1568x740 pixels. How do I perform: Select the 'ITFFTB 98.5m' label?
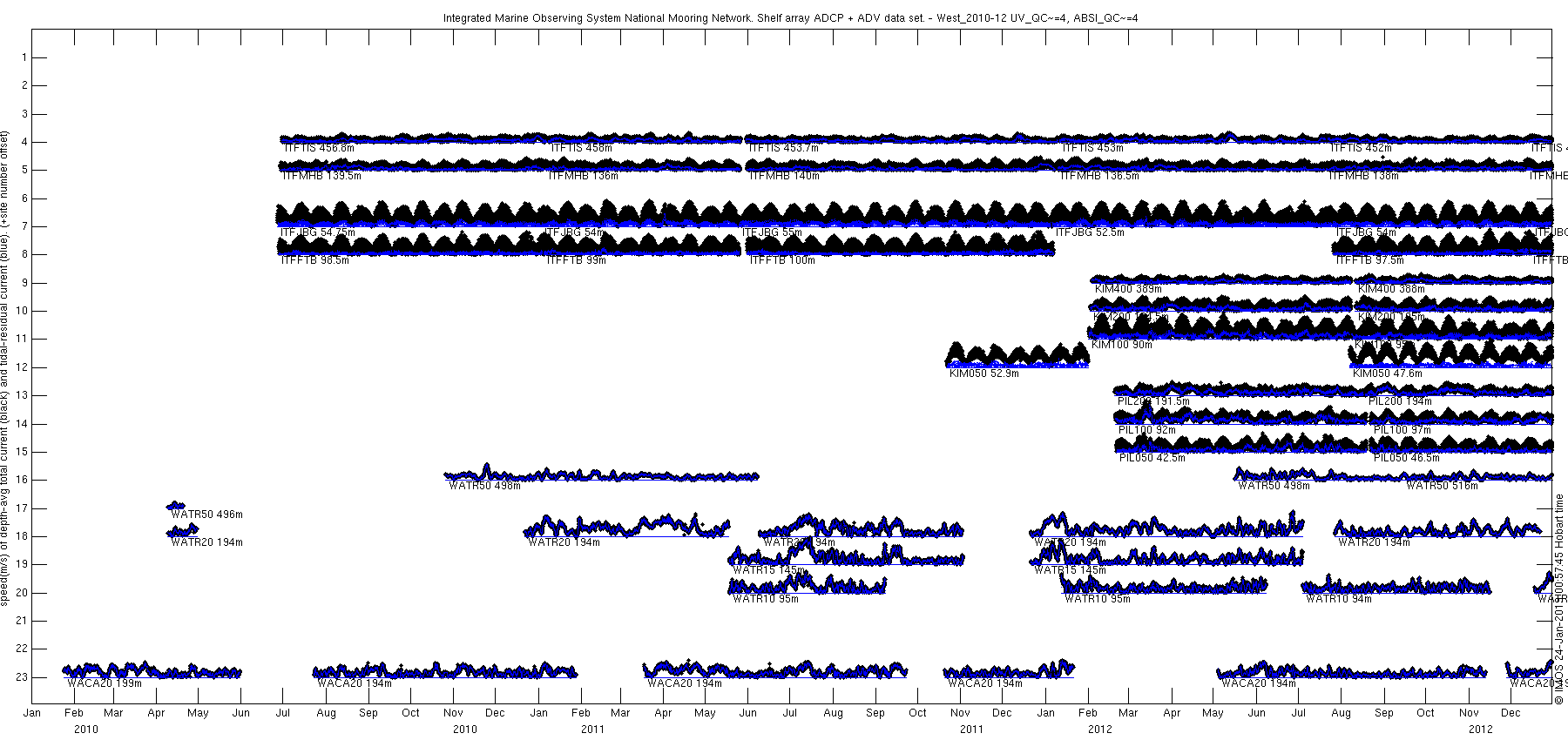pyautogui.click(x=315, y=260)
